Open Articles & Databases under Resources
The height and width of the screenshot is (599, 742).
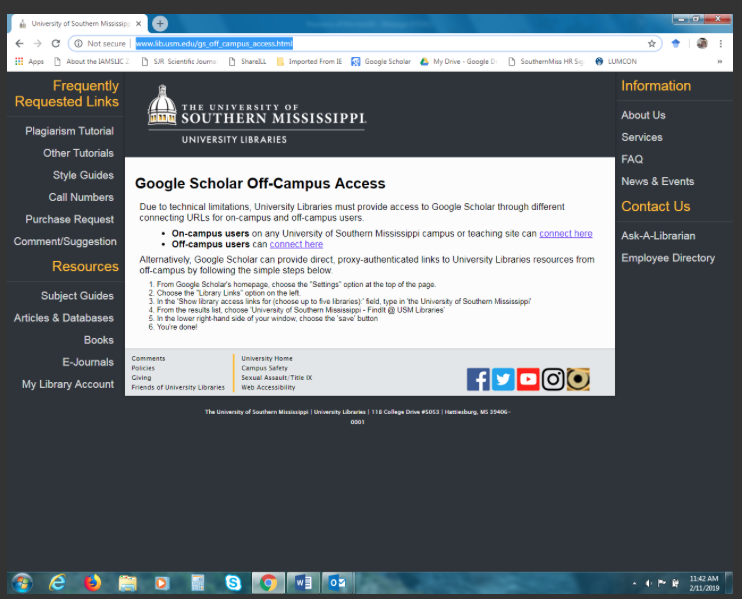(63, 318)
